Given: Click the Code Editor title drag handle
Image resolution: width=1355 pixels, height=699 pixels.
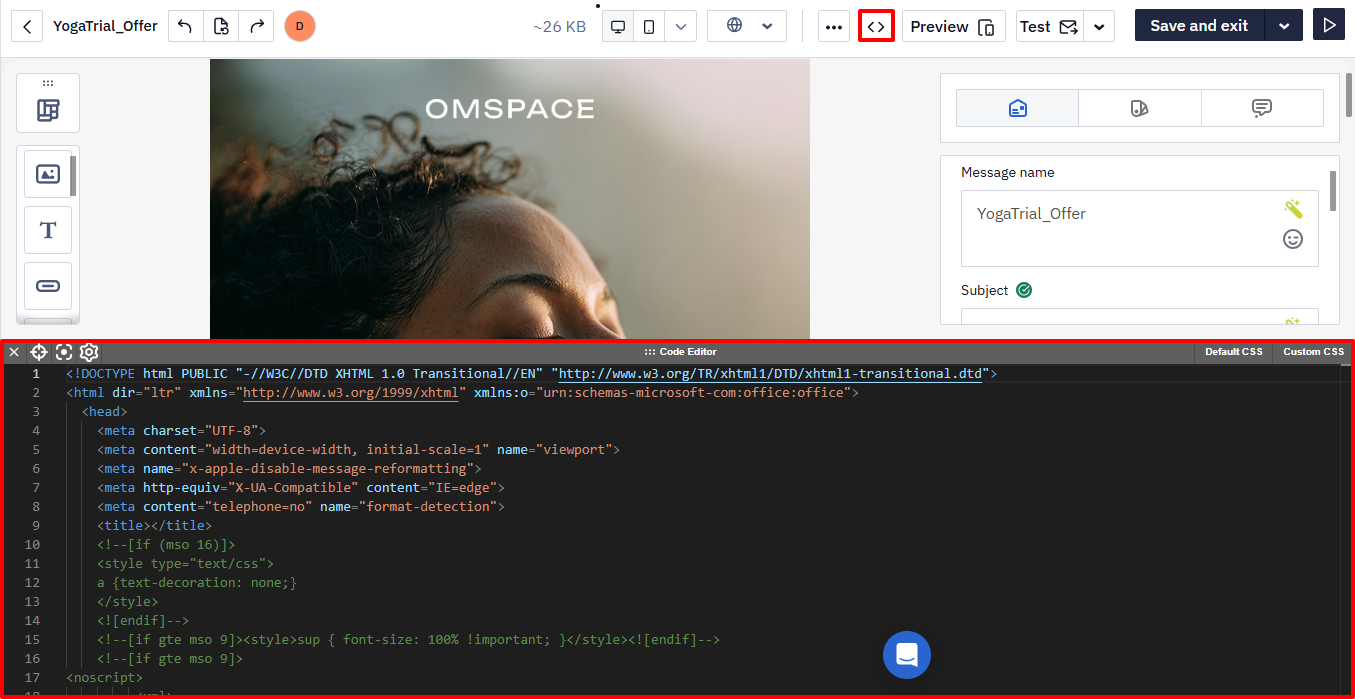Looking at the screenshot, I should [680, 352].
